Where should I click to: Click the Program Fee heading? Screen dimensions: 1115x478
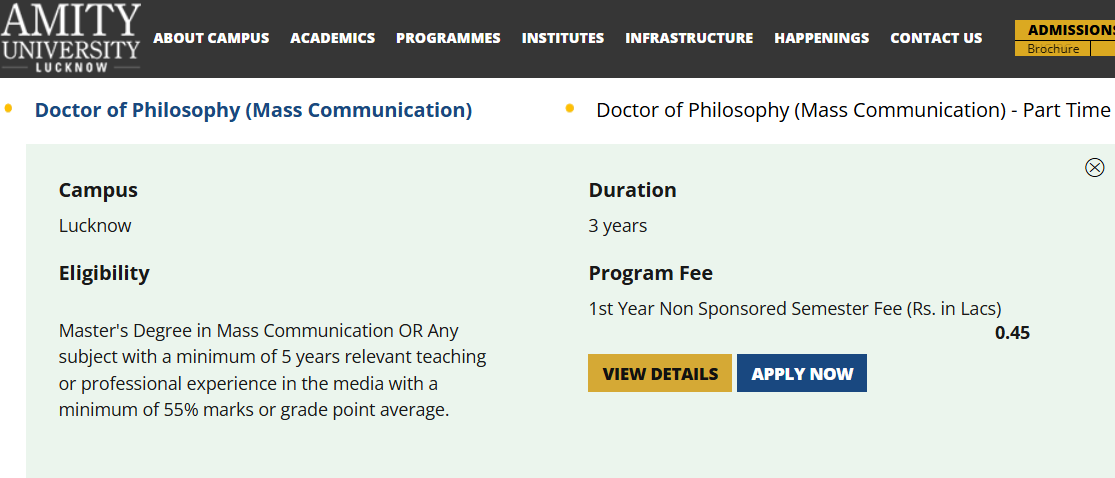click(x=650, y=273)
